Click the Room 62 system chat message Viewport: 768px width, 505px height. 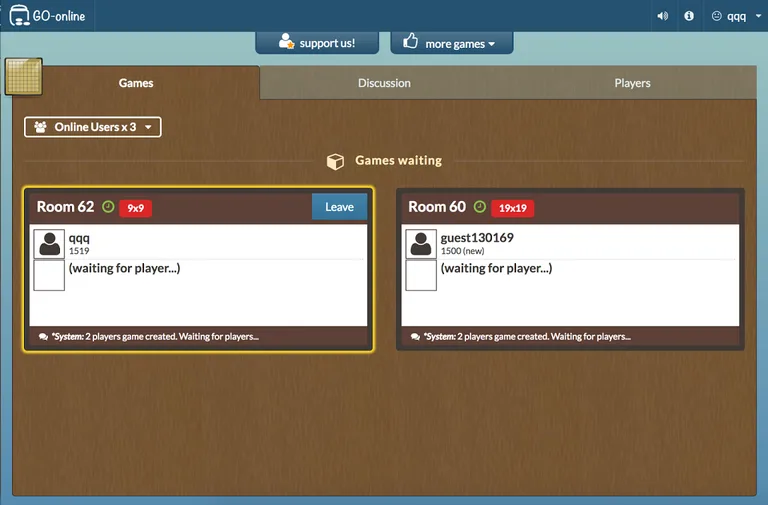(x=155, y=337)
